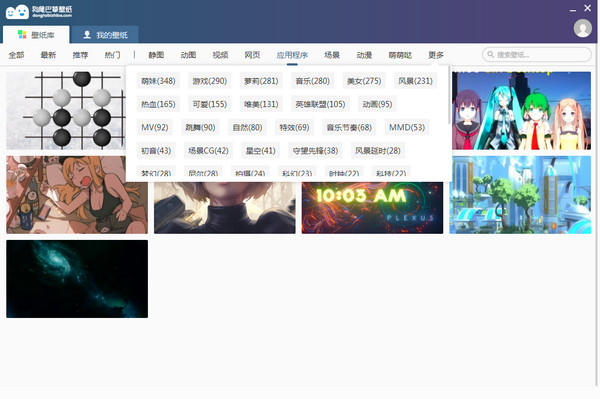Image resolution: width=600 pixels, height=399 pixels.
Task: Focus the 搜索壁纸 search field
Action: coord(536,54)
